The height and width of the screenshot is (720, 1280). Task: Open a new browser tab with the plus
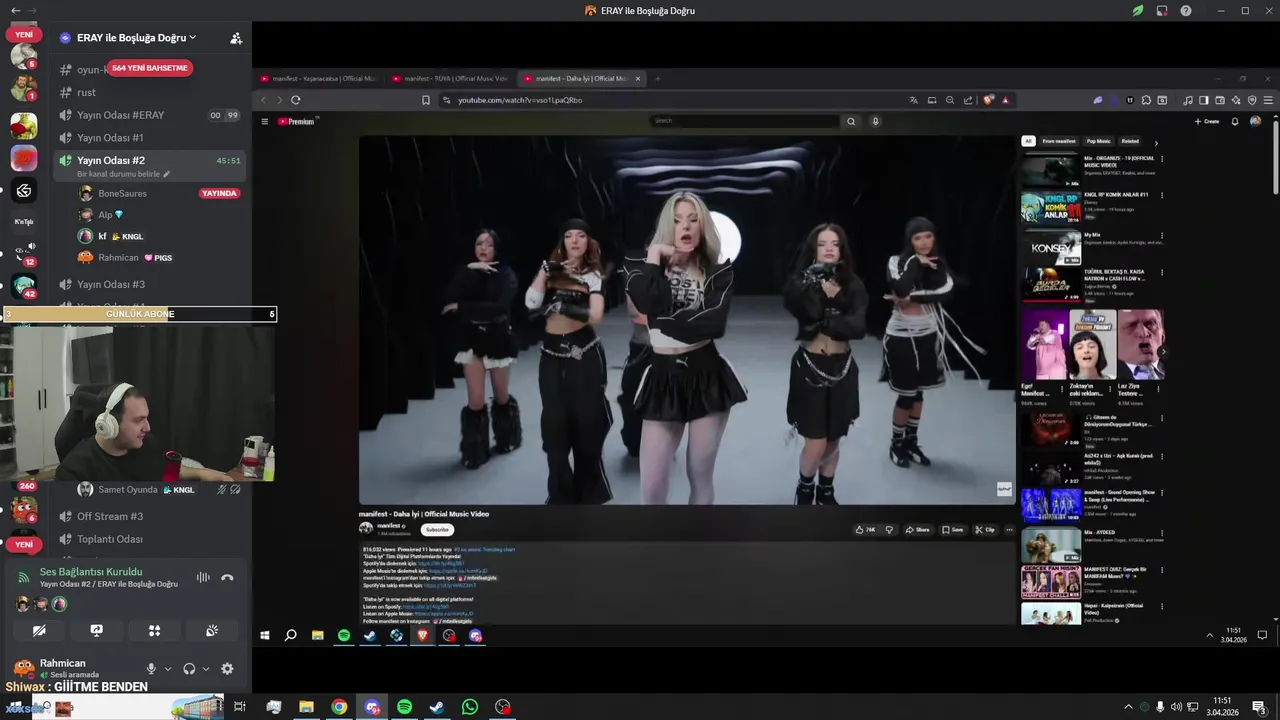pos(657,78)
